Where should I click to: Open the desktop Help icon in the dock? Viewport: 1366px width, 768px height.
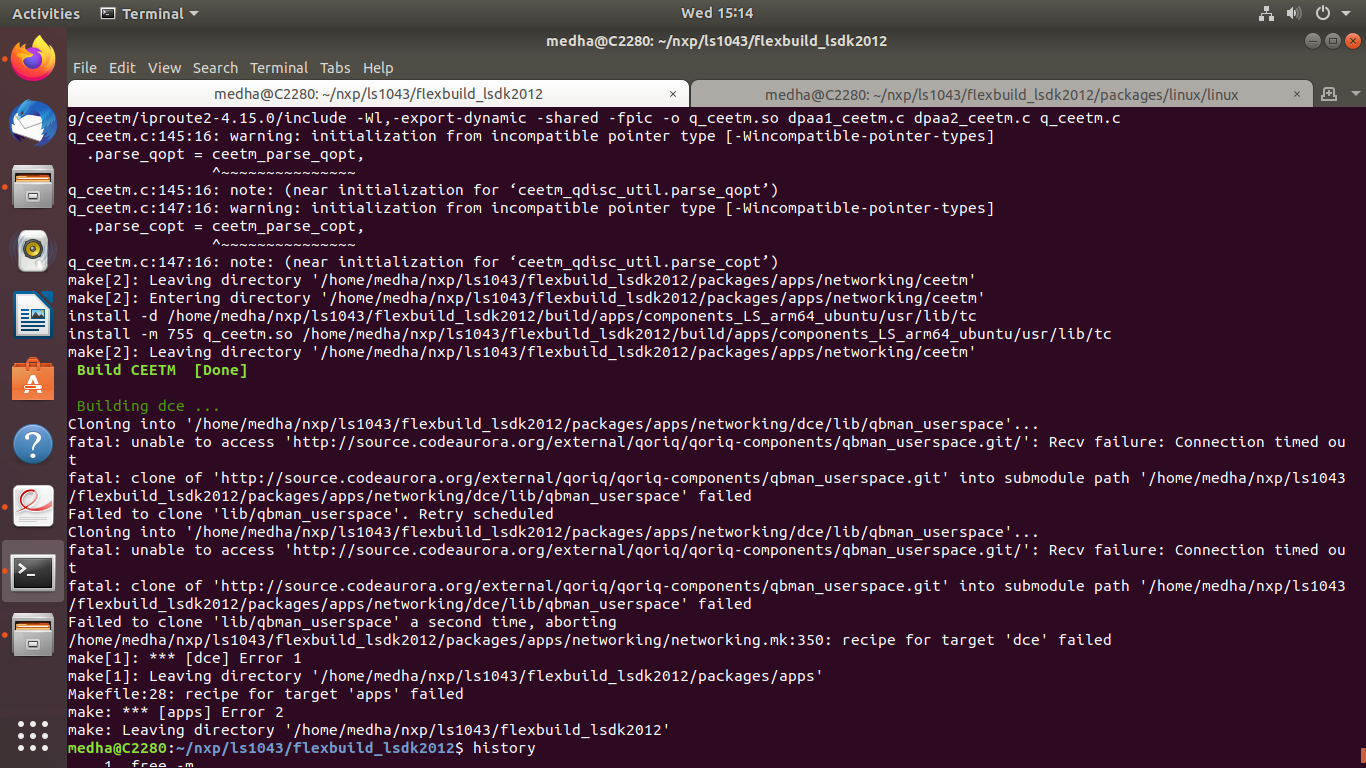tap(33, 446)
